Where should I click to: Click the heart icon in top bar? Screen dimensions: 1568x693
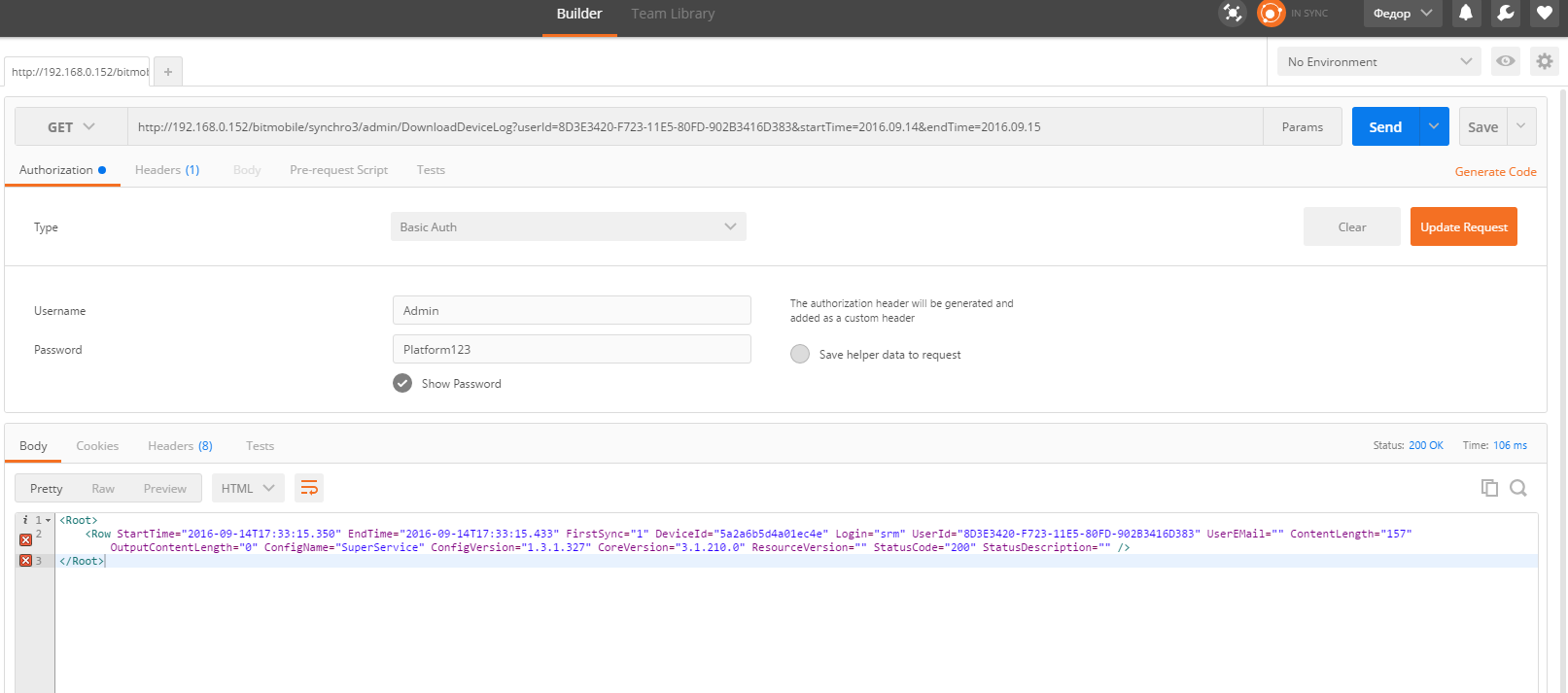point(1544,14)
